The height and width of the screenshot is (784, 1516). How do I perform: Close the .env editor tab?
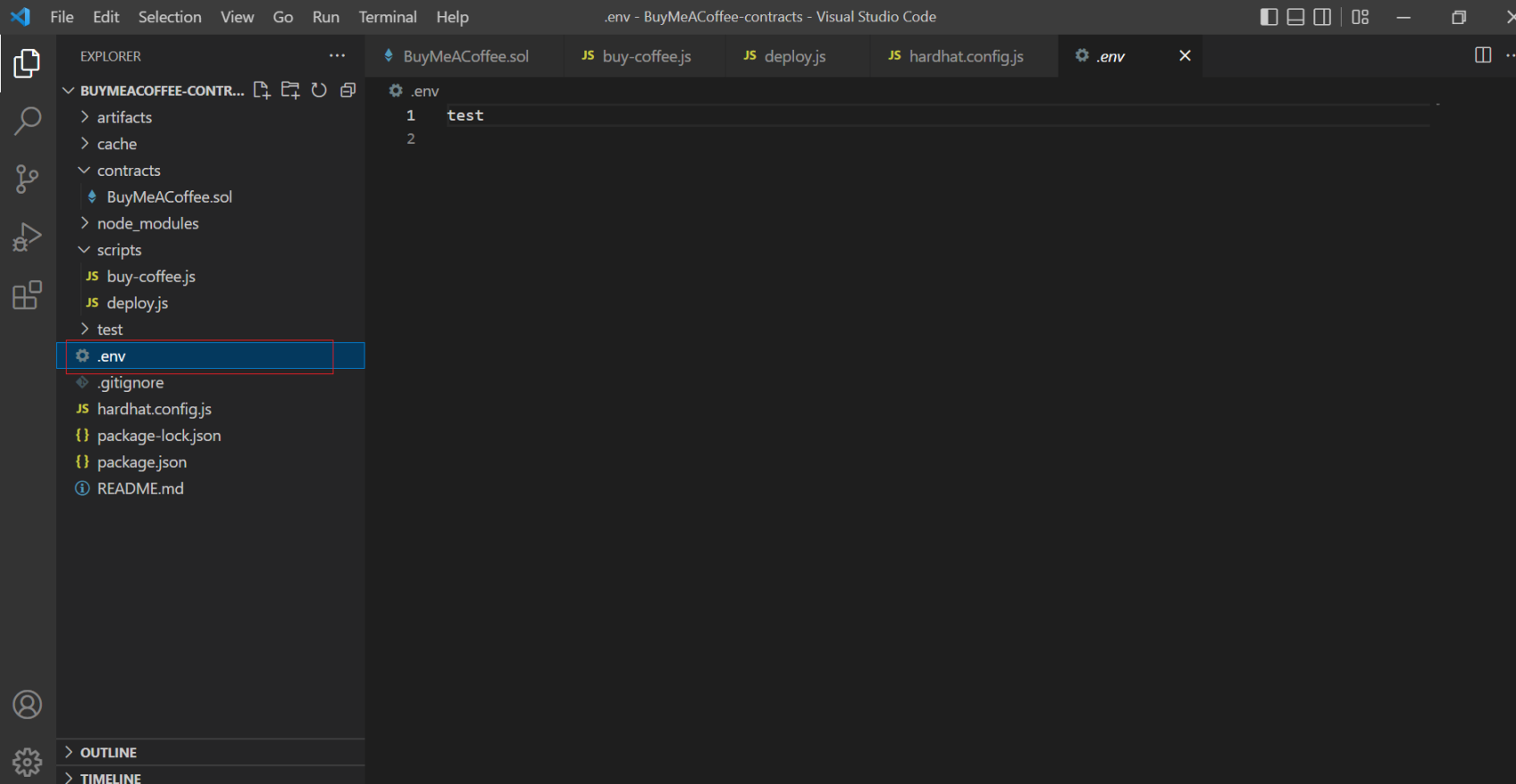(1185, 55)
